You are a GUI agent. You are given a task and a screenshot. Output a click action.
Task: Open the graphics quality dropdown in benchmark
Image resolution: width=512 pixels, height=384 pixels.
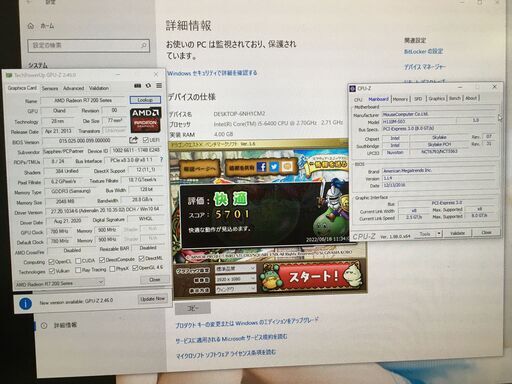(236, 269)
